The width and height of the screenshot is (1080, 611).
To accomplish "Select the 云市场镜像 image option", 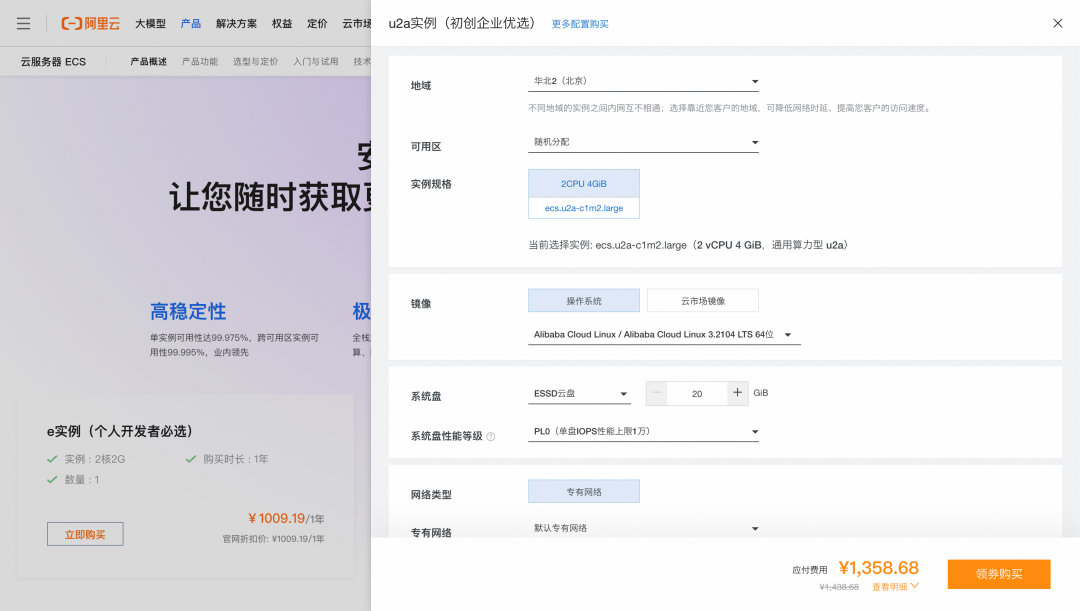I will point(703,301).
